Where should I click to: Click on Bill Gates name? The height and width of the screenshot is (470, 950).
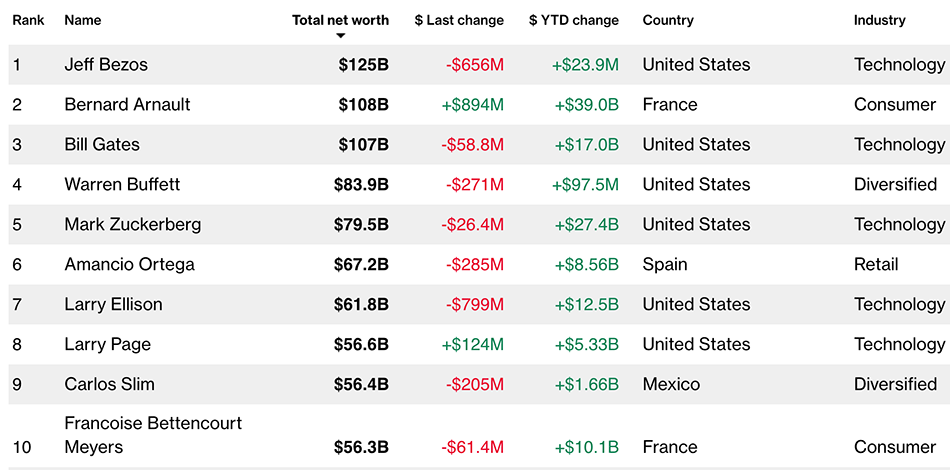pos(102,145)
